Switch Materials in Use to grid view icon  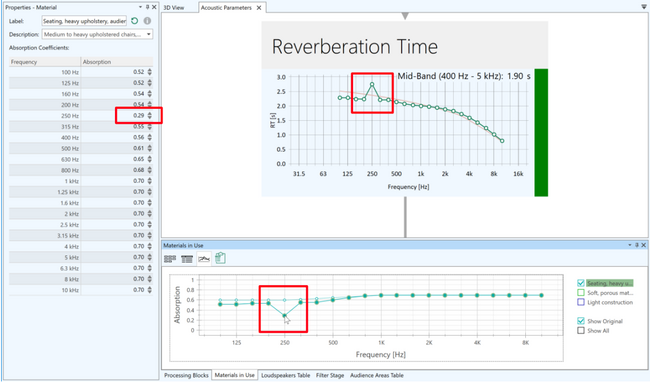170,259
